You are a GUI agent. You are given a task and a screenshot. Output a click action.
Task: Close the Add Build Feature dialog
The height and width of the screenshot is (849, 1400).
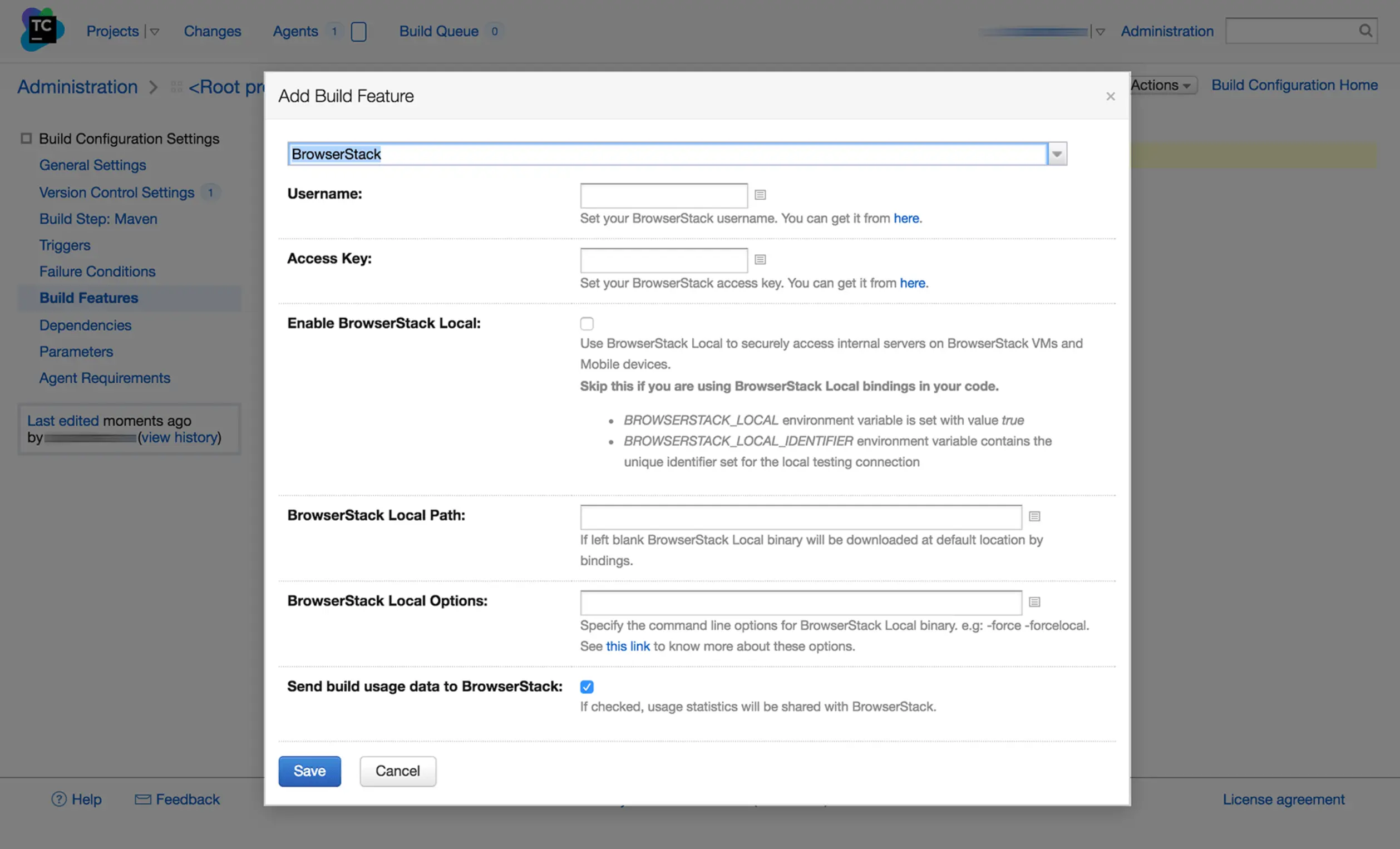click(x=1110, y=97)
